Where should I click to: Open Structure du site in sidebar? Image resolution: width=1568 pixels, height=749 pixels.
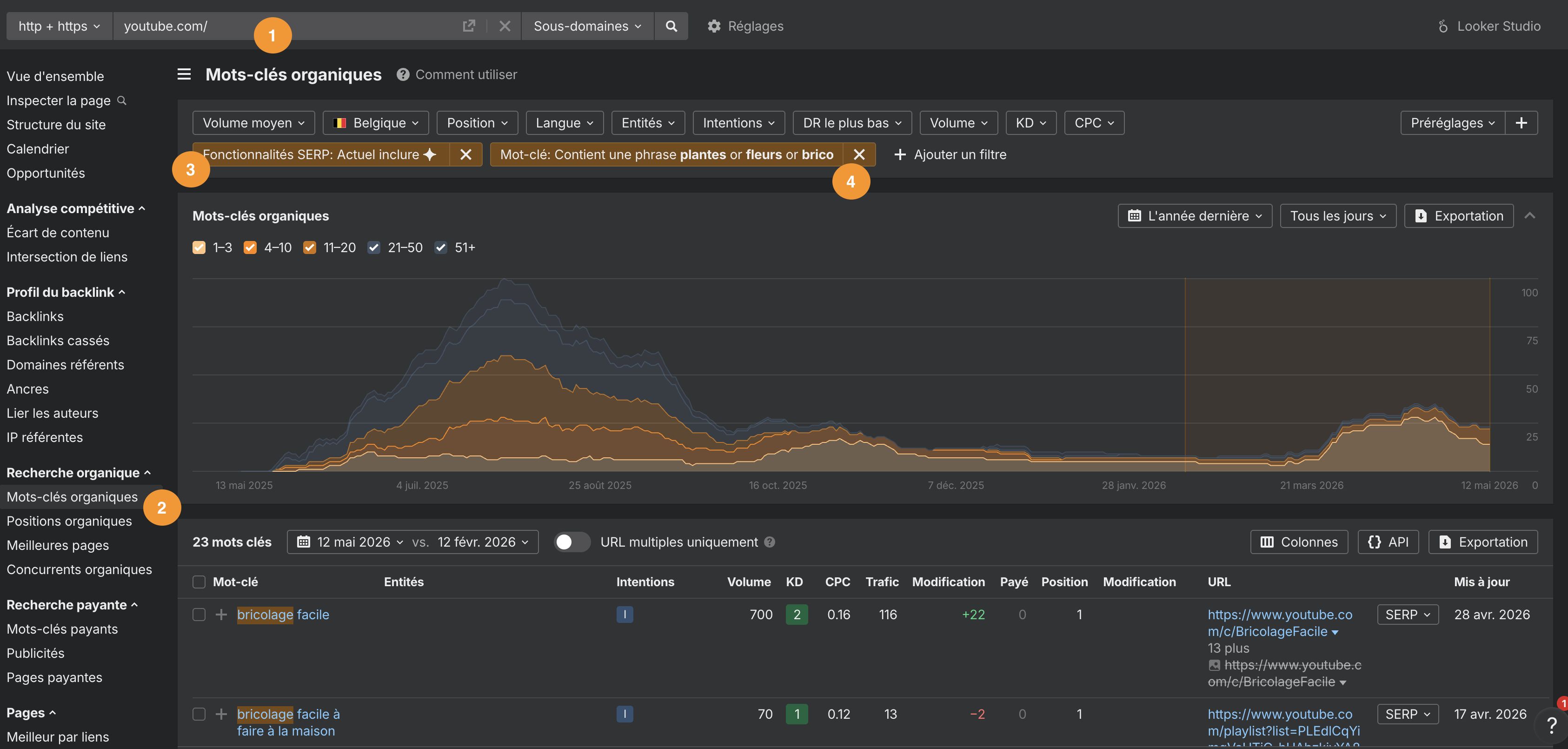point(56,125)
